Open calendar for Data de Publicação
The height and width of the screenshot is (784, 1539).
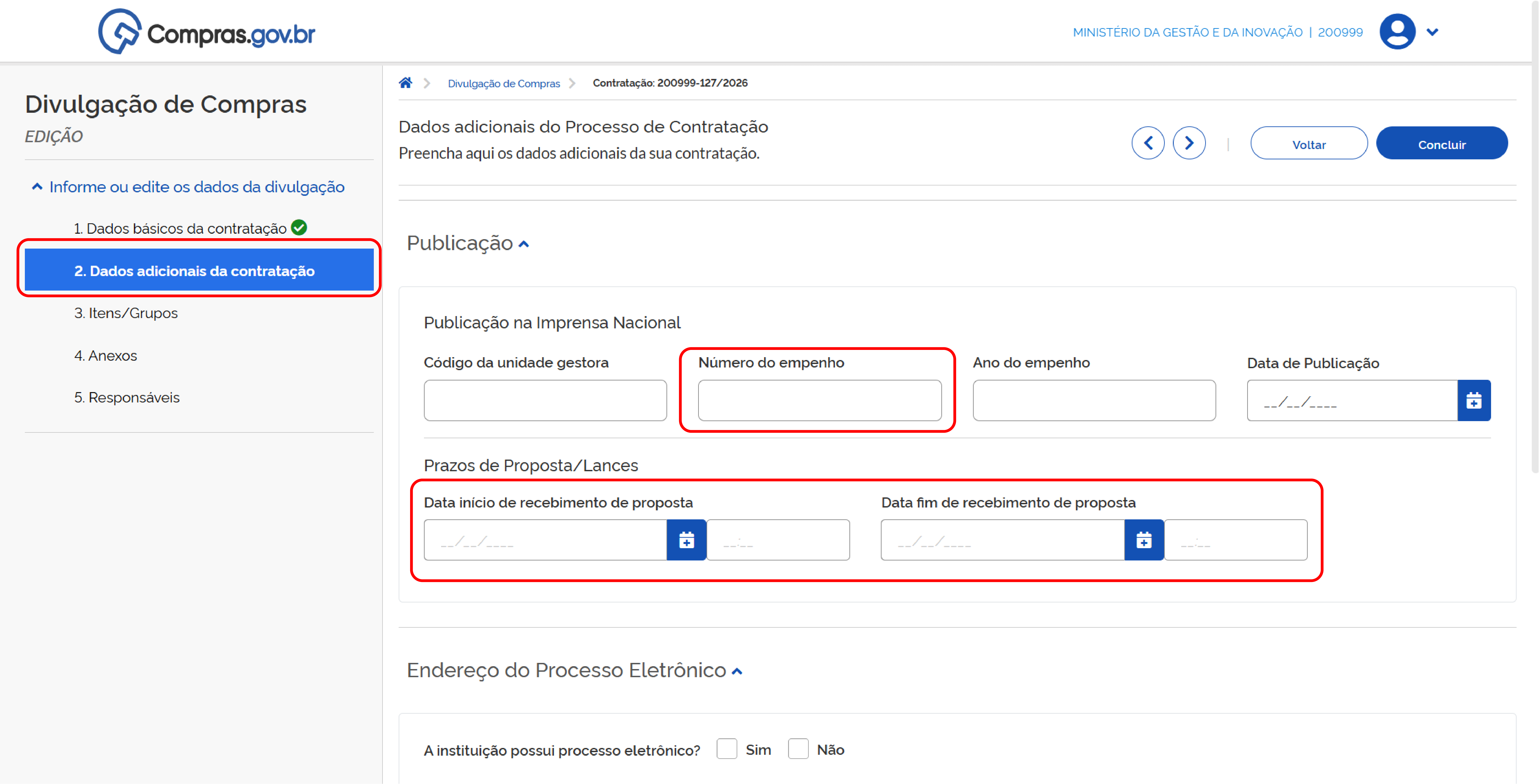1474,401
